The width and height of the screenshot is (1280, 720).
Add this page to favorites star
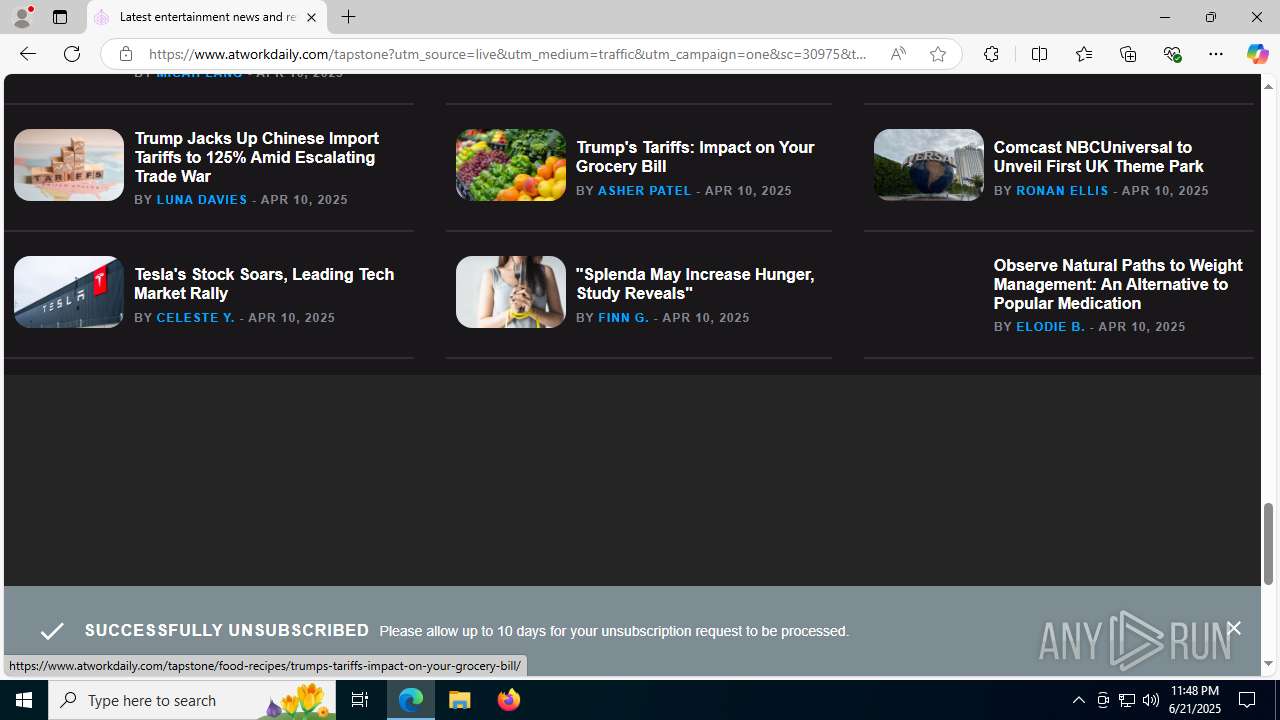[937, 54]
